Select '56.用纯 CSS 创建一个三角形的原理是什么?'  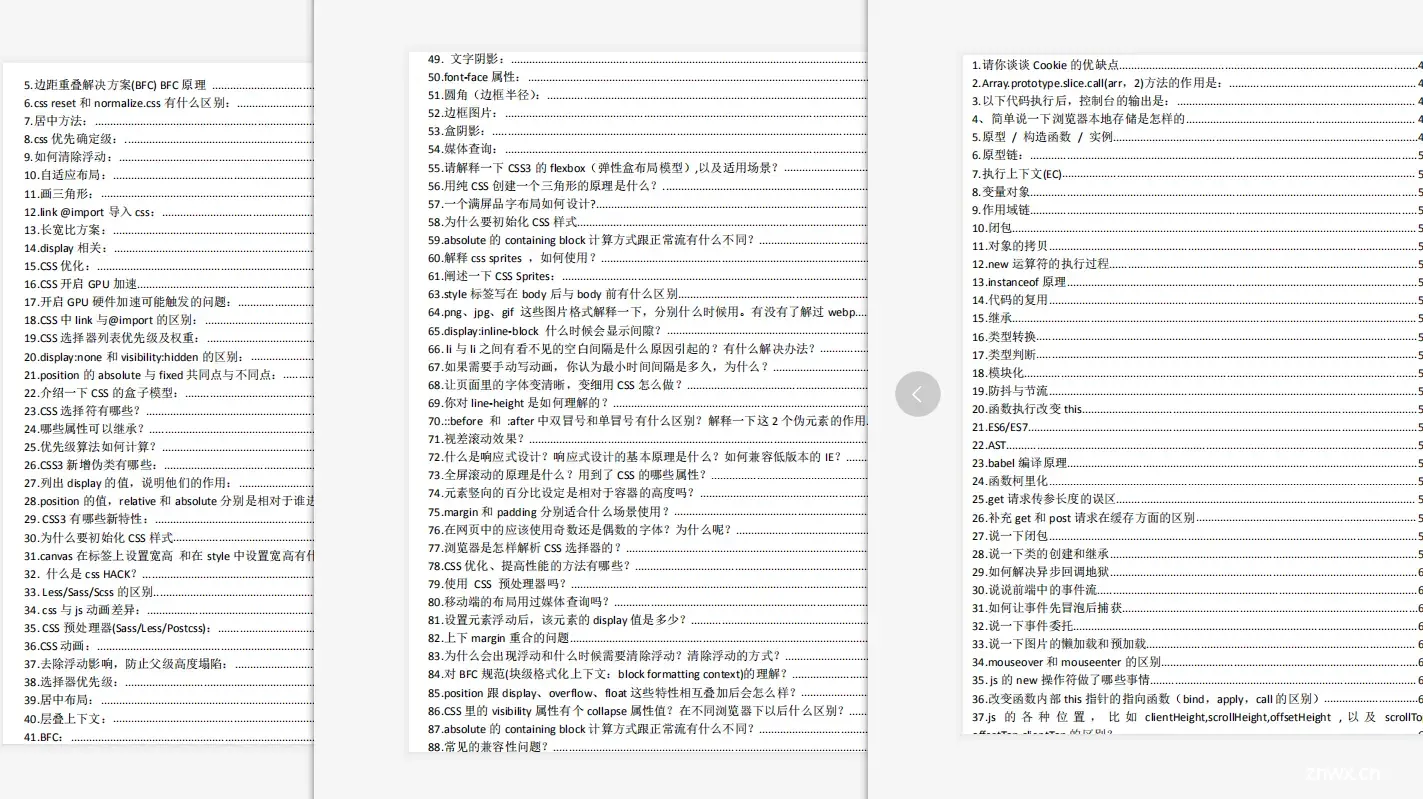coord(647,186)
